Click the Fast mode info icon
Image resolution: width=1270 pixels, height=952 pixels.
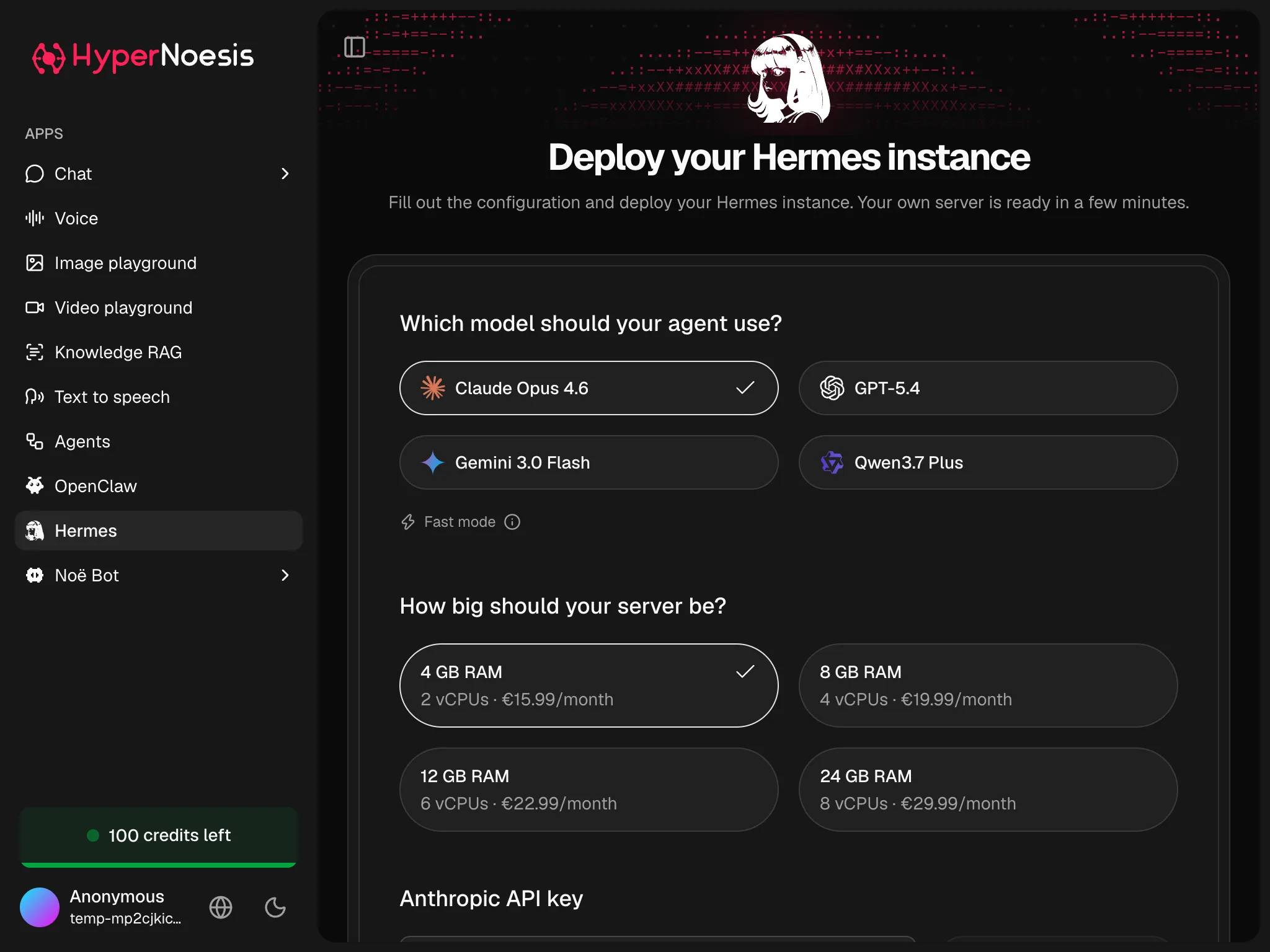pyautogui.click(x=512, y=522)
